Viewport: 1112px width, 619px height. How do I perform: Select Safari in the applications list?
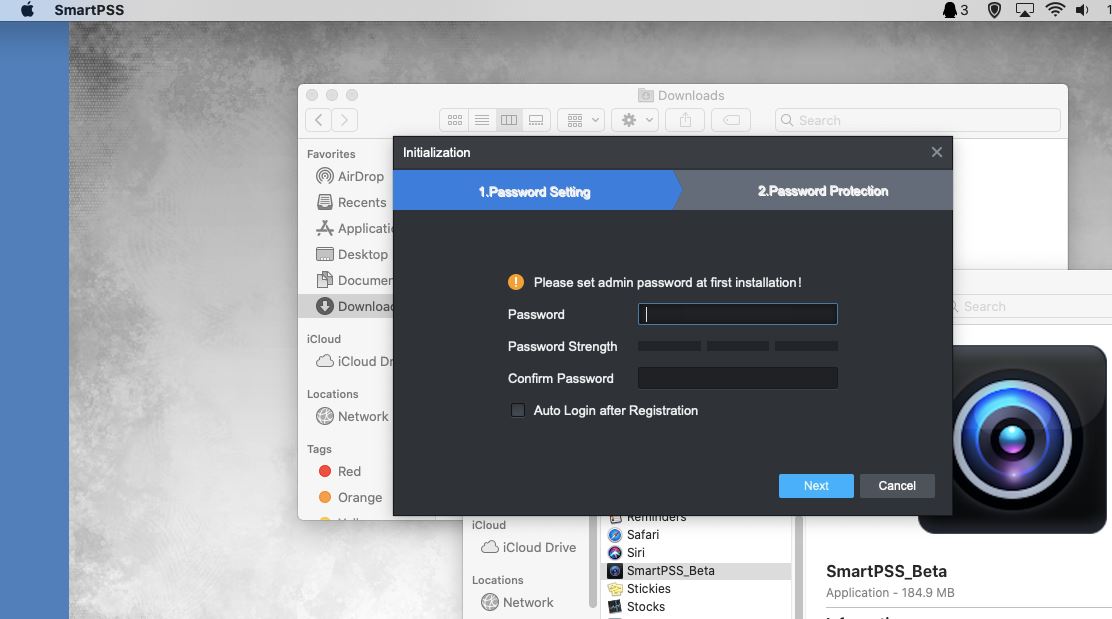coord(634,535)
